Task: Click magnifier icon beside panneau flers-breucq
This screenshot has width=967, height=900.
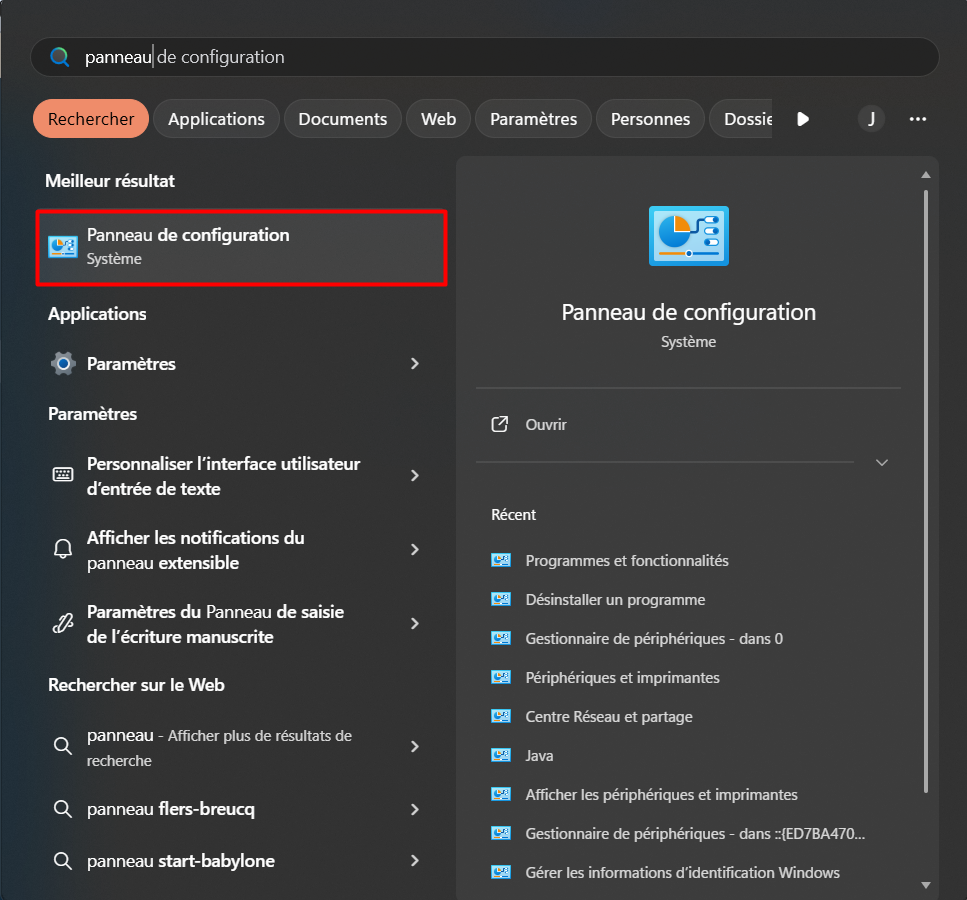Action: pyautogui.click(x=62, y=809)
